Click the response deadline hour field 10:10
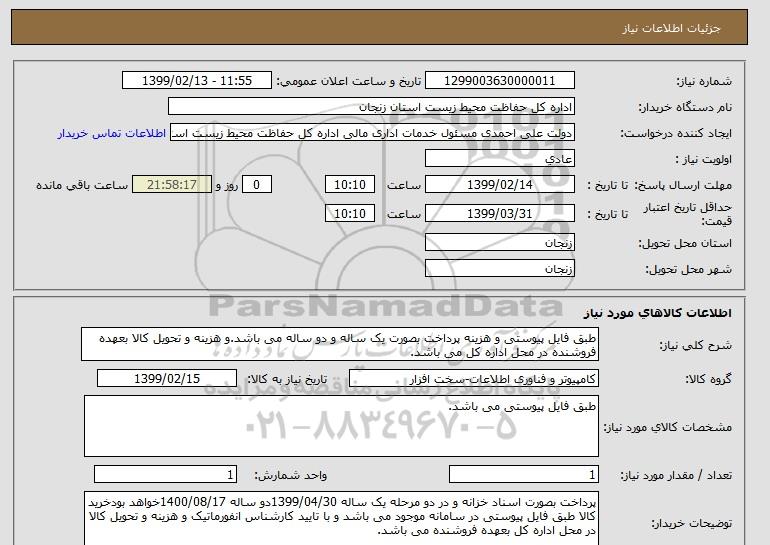 point(350,185)
